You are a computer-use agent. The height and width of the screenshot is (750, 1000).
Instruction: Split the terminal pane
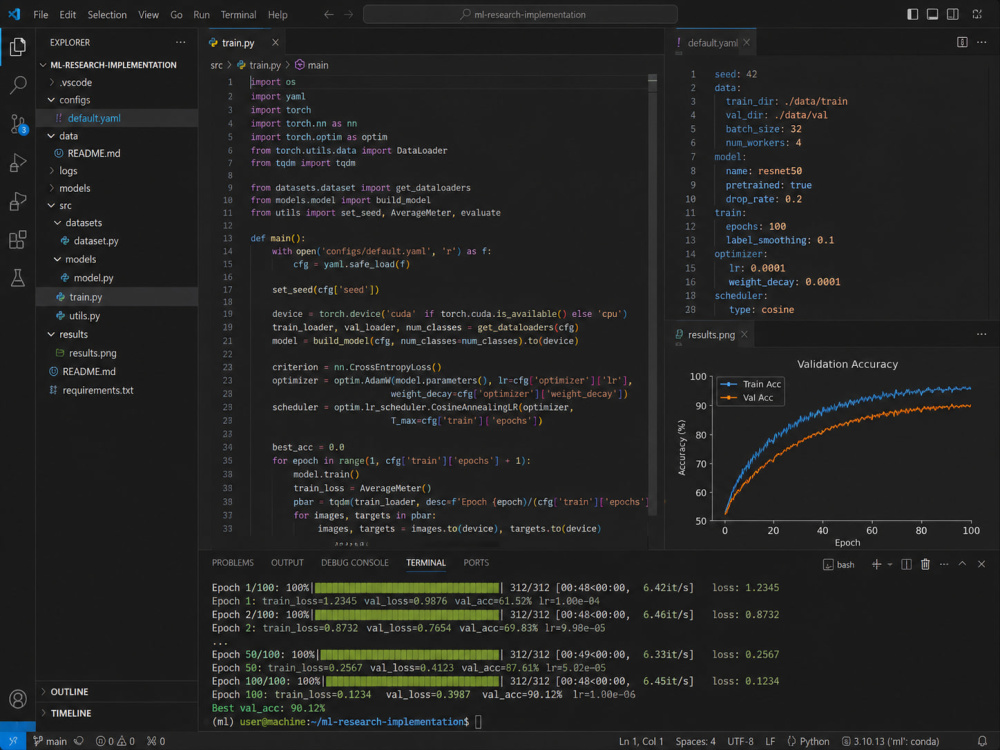tap(906, 564)
